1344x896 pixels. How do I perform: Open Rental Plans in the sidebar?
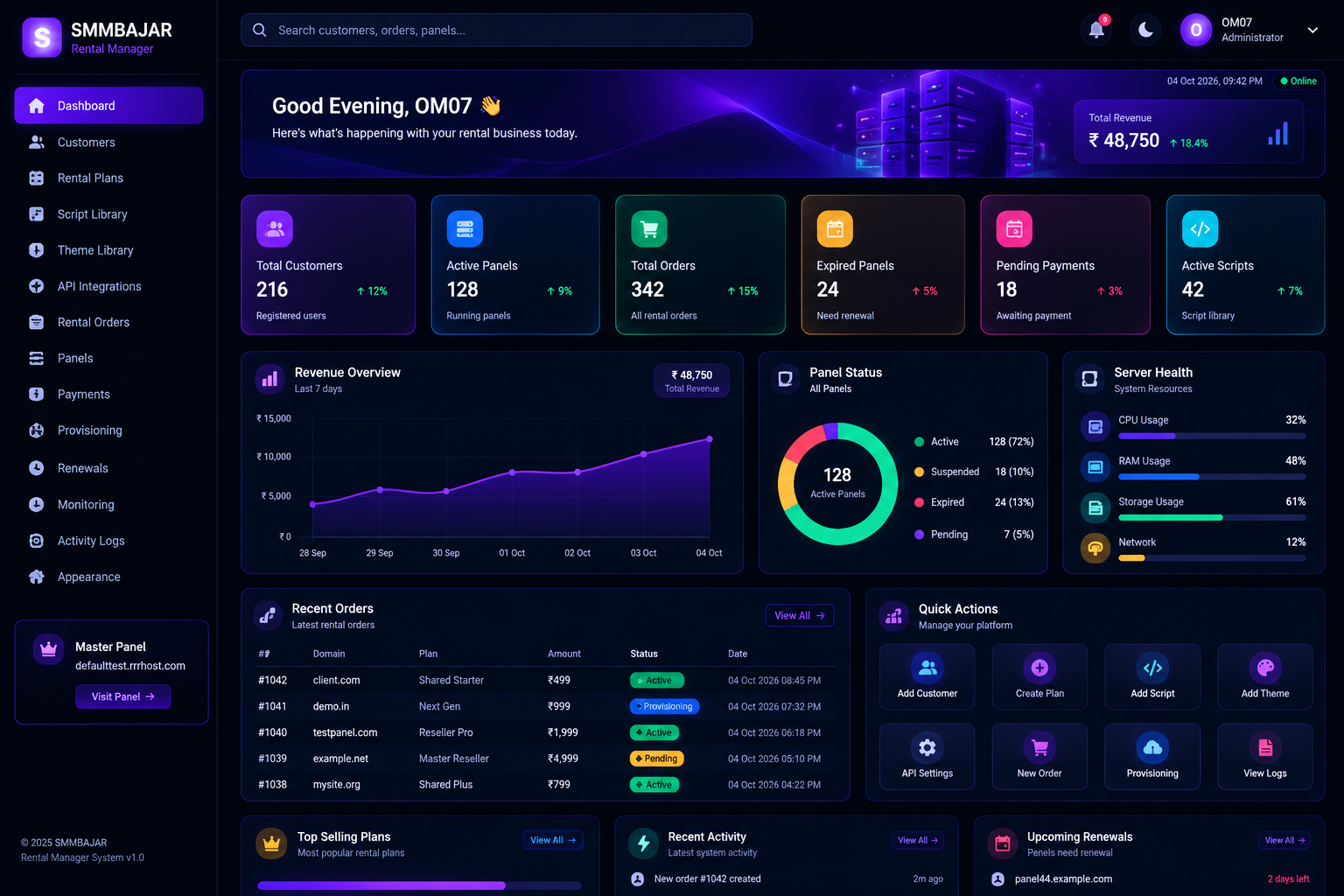coord(108,178)
